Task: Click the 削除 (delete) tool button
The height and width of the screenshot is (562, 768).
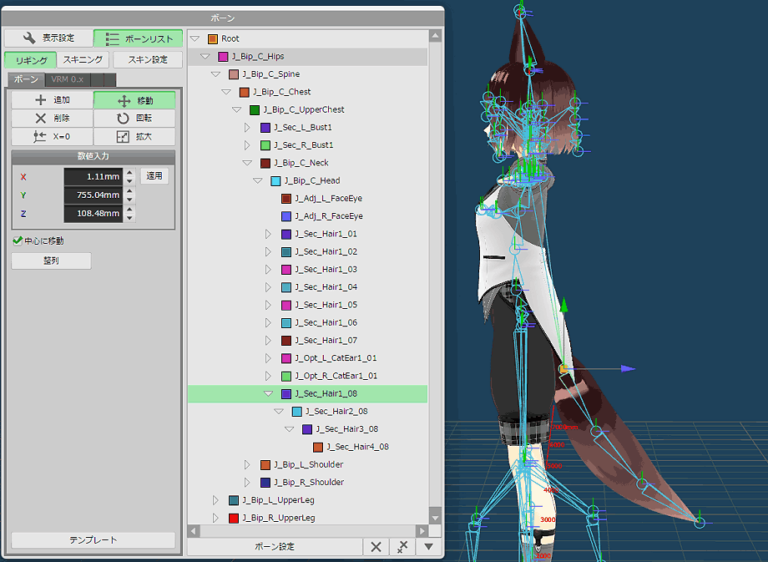Action: tap(52, 118)
